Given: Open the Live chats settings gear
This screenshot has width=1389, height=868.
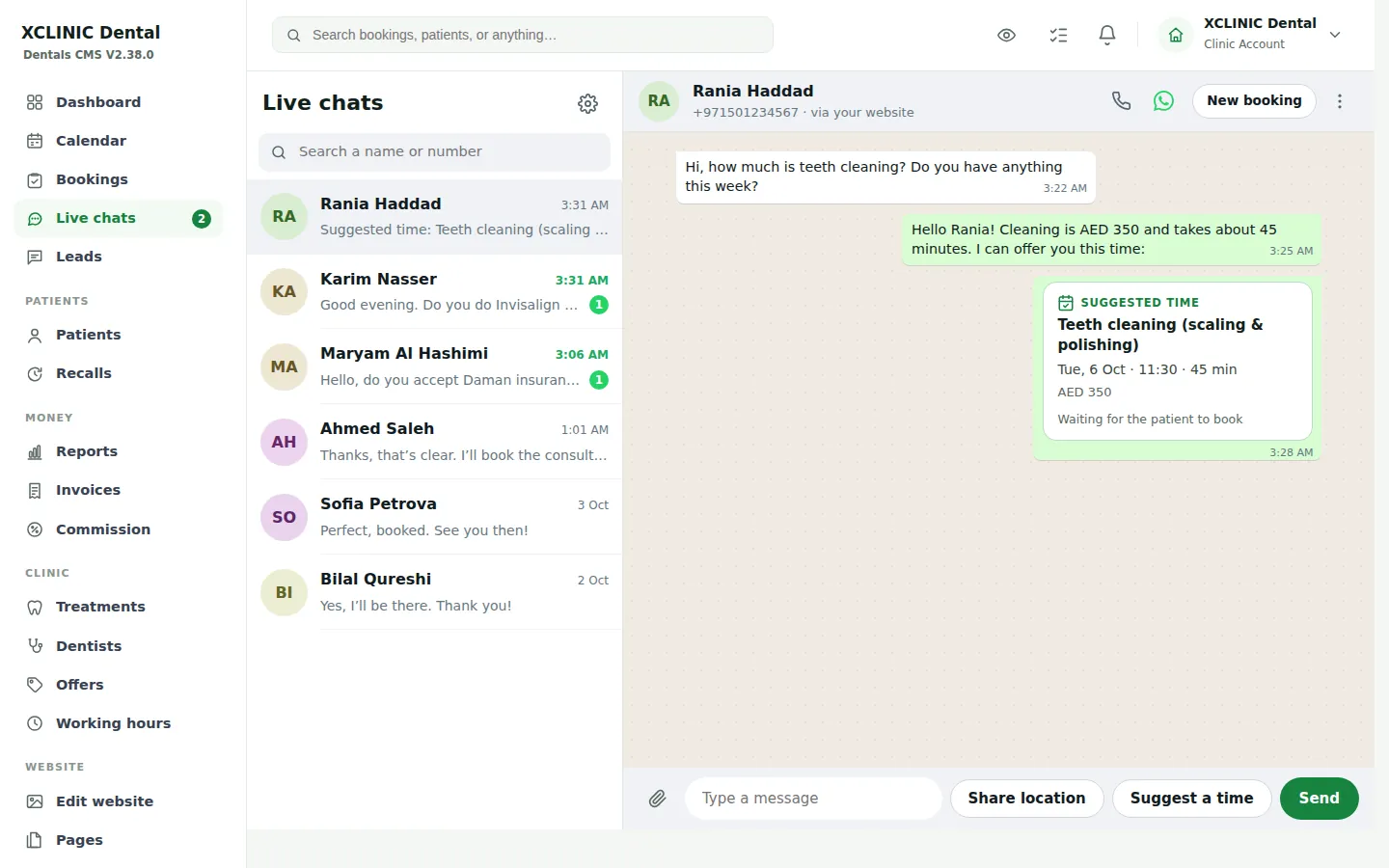Looking at the screenshot, I should click(x=587, y=103).
